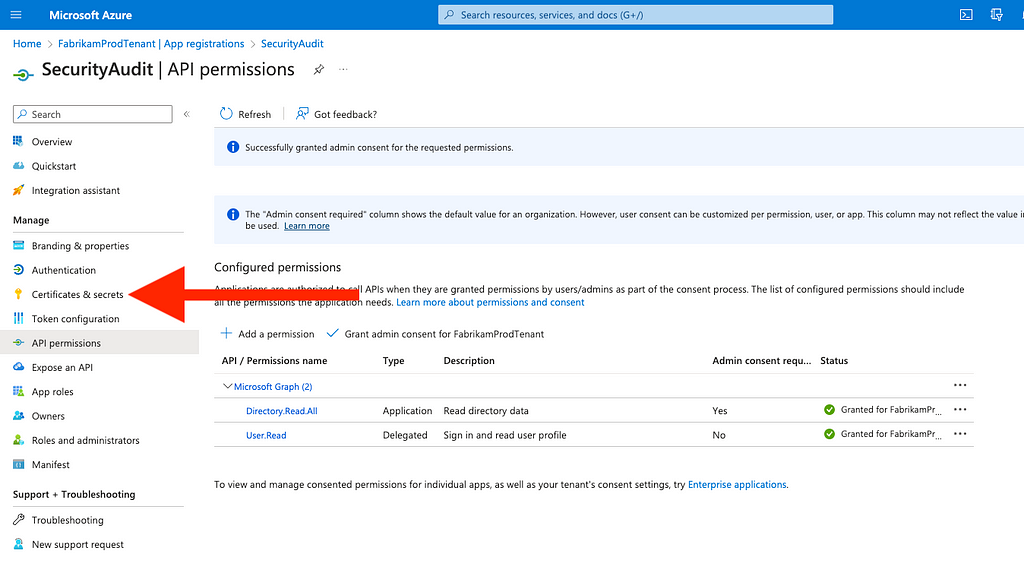Image resolution: width=1024 pixels, height=580 pixels.
Task: Open options menu for Directory.Read.All row
Action: [x=960, y=410]
